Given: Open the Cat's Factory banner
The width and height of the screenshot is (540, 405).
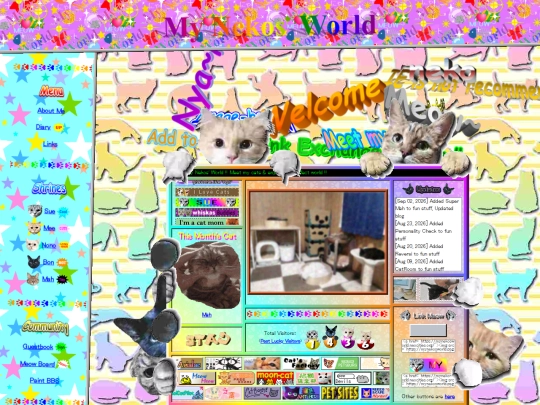Looking at the screenshot, I should (301, 363).
